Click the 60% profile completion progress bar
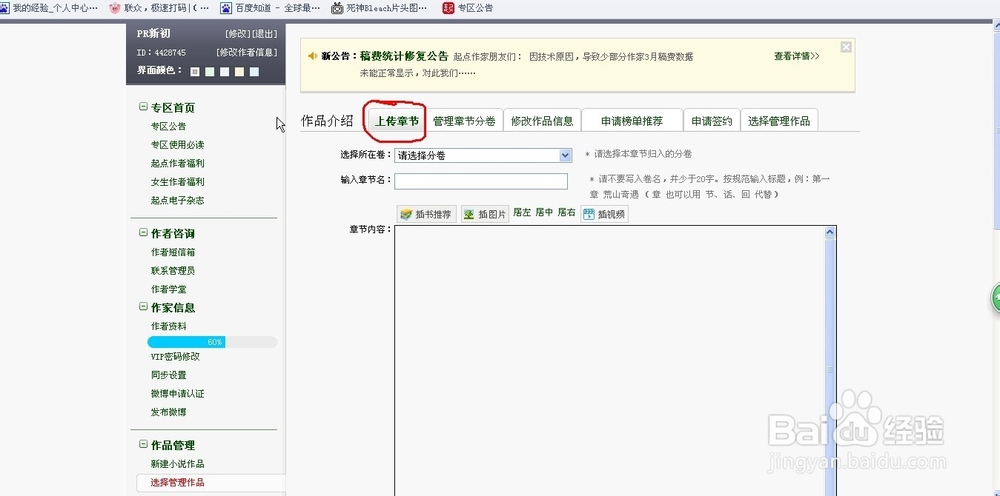 pyautogui.click(x=212, y=342)
